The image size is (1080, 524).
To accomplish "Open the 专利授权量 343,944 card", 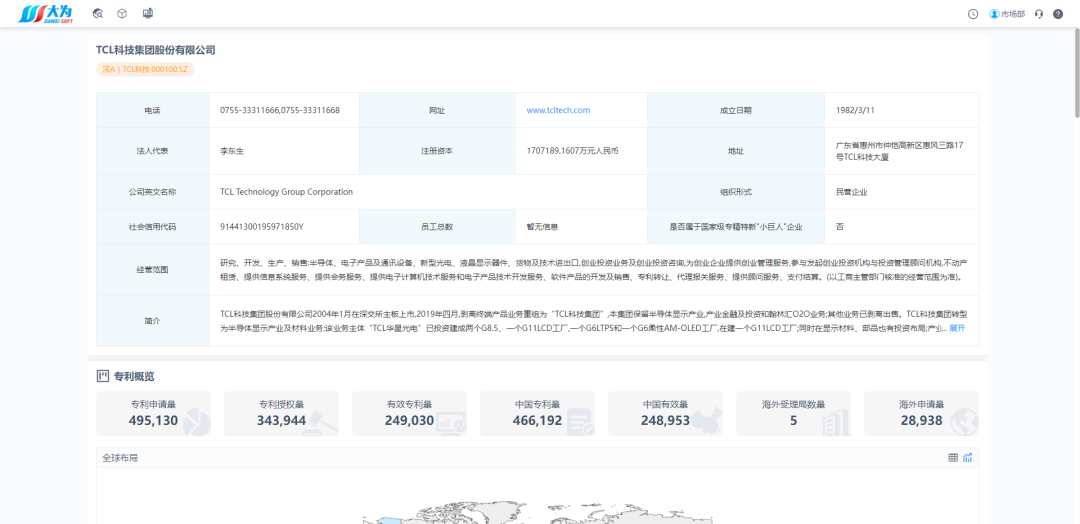I will click(x=281, y=414).
